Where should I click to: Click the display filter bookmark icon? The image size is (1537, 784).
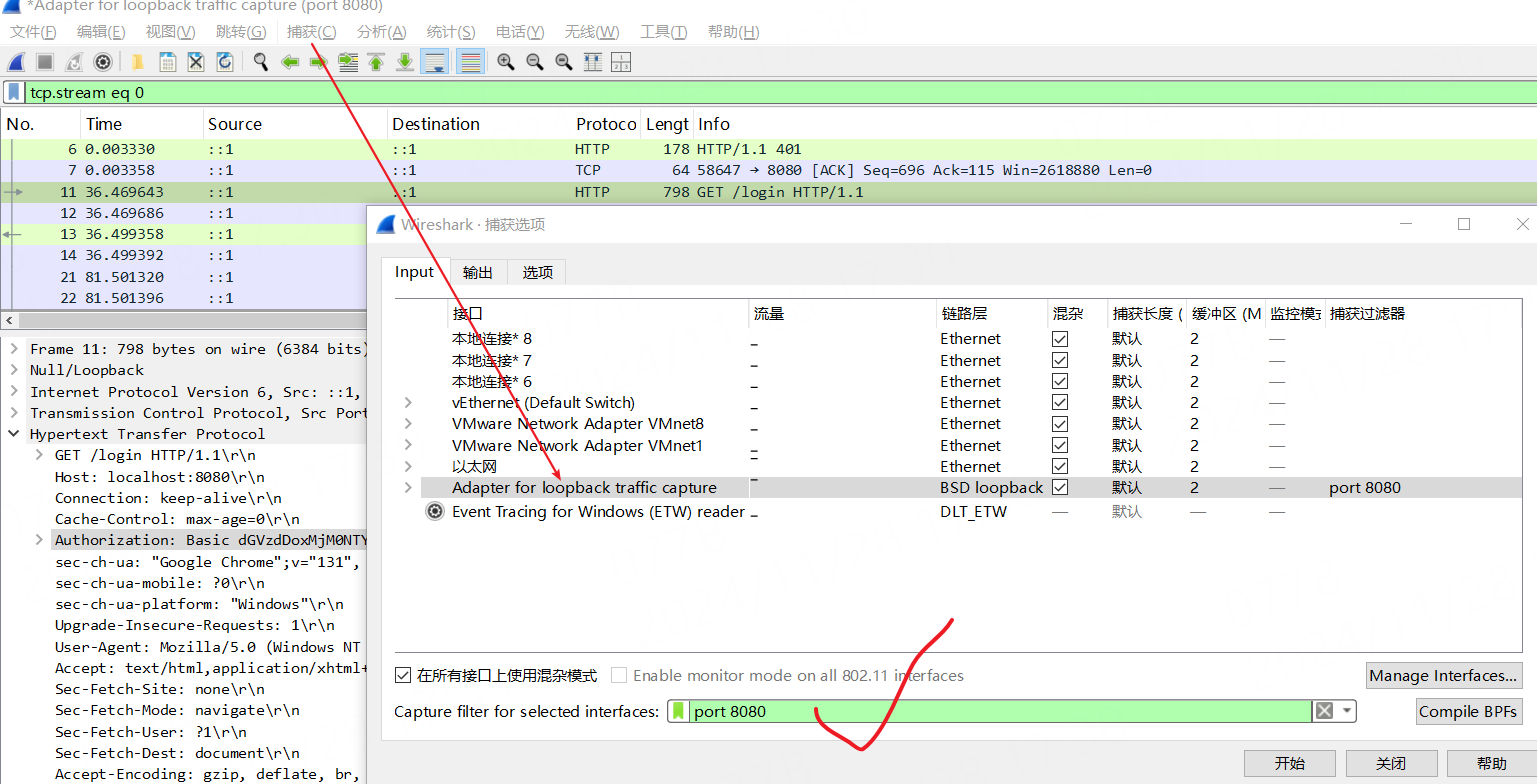pos(14,93)
